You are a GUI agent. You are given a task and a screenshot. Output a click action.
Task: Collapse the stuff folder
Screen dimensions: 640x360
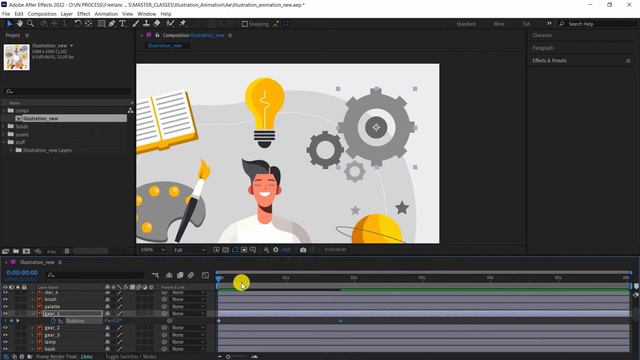(4, 142)
